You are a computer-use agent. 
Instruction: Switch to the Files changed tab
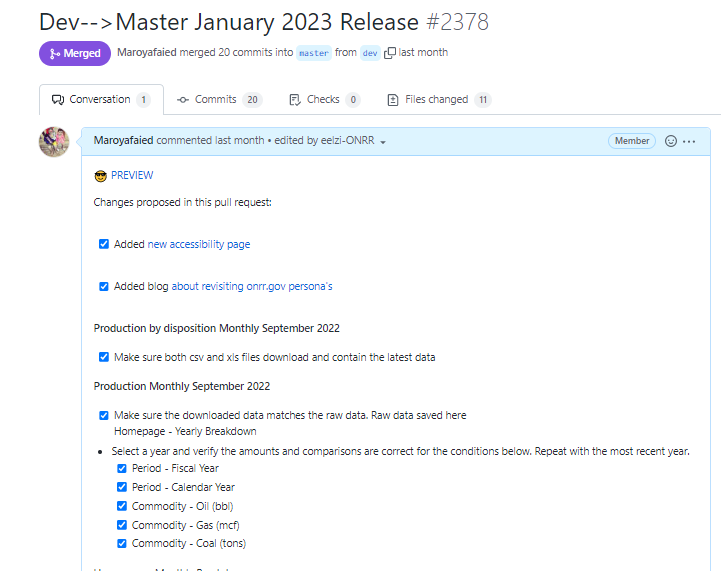439,99
